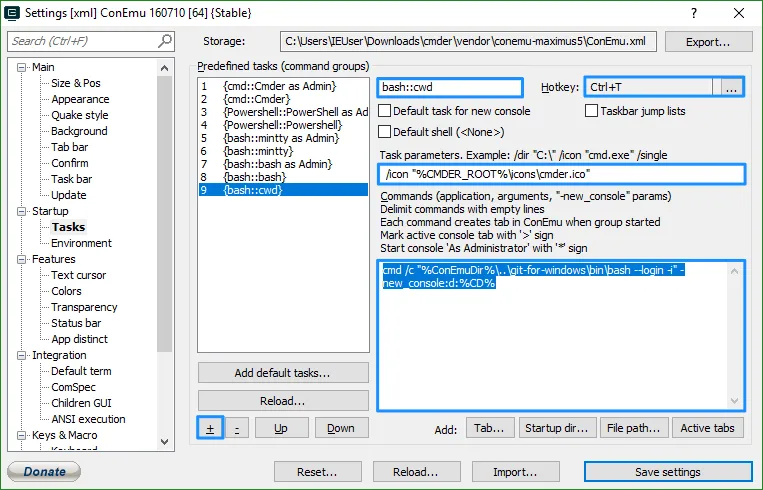Image resolution: width=763 pixels, height=490 pixels.
Task: Open hotkey chooser ellipsis button
Action: [x=731, y=88]
